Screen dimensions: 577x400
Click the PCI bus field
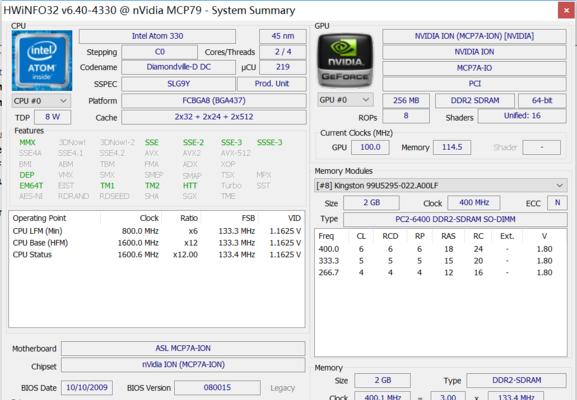pos(474,84)
